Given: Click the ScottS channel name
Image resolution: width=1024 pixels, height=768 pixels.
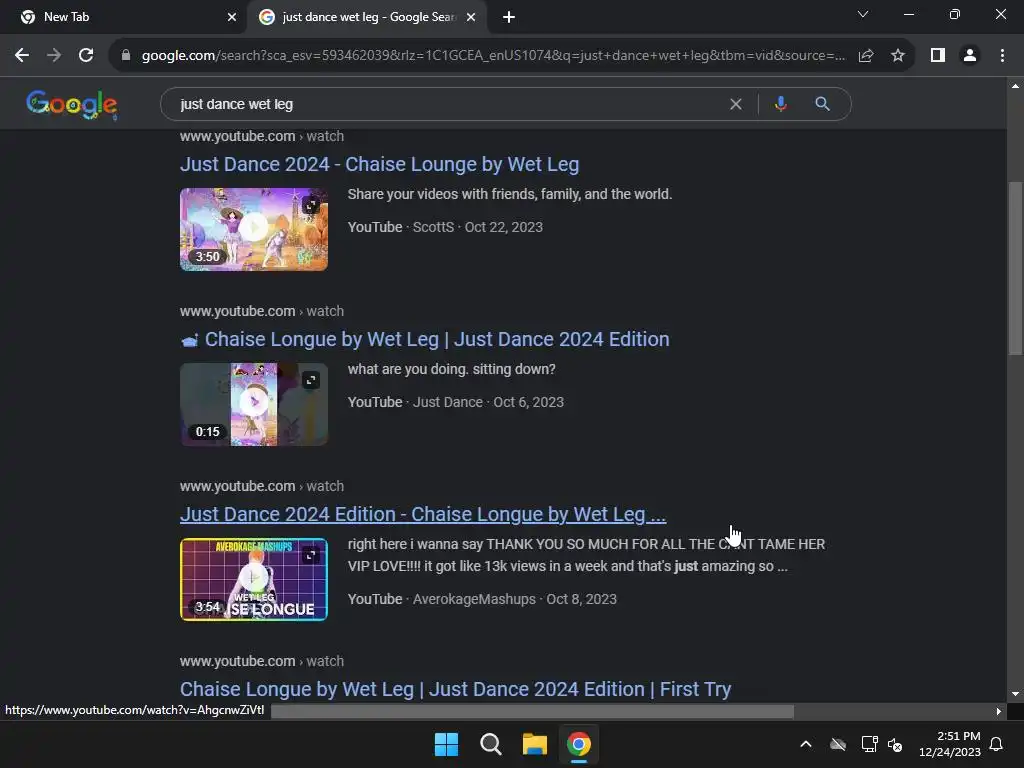Looking at the screenshot, I should pos(433,227).
